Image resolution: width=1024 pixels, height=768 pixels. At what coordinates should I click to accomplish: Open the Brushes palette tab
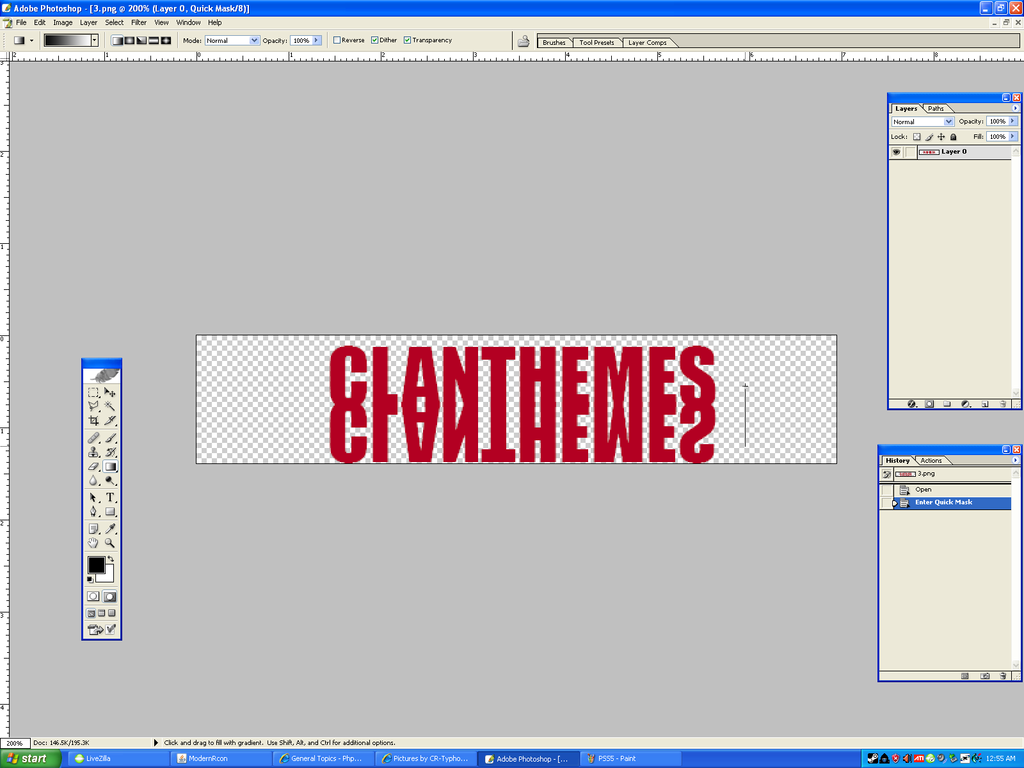click(554, 42)
